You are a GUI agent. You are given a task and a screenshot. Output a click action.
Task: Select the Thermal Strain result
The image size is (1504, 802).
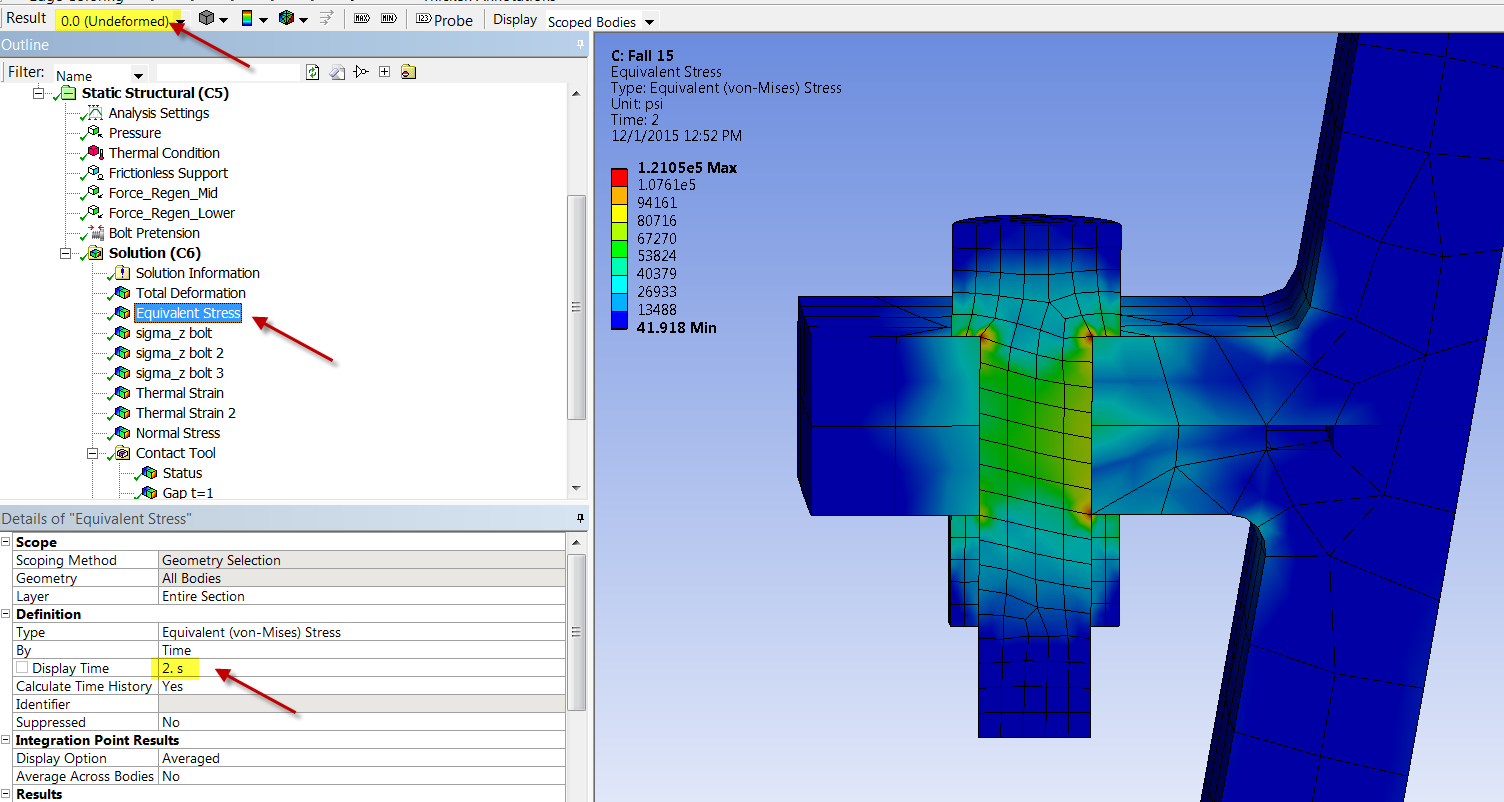coord(180,393)
